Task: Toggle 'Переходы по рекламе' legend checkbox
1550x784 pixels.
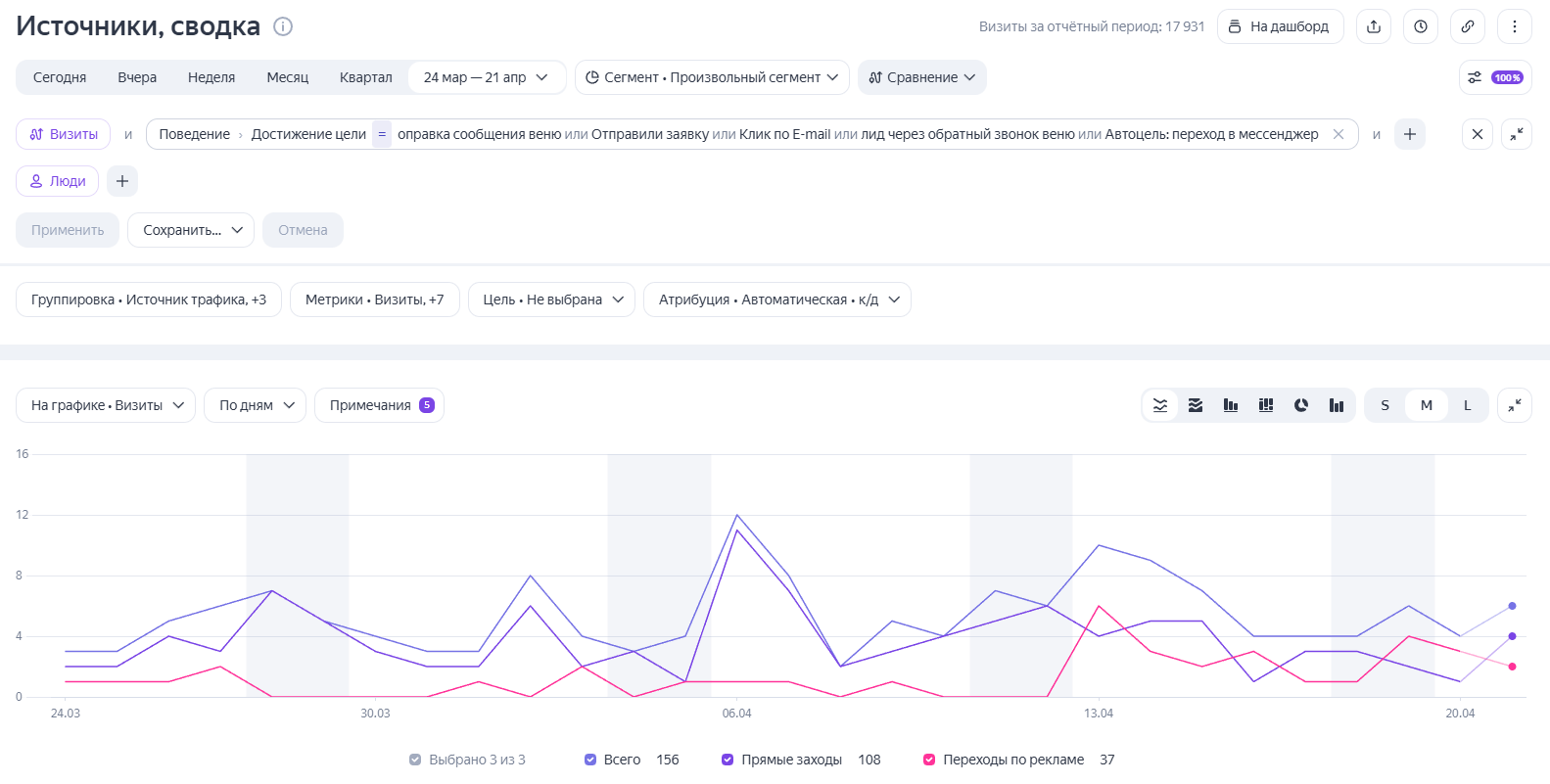Action: [929, 760]
